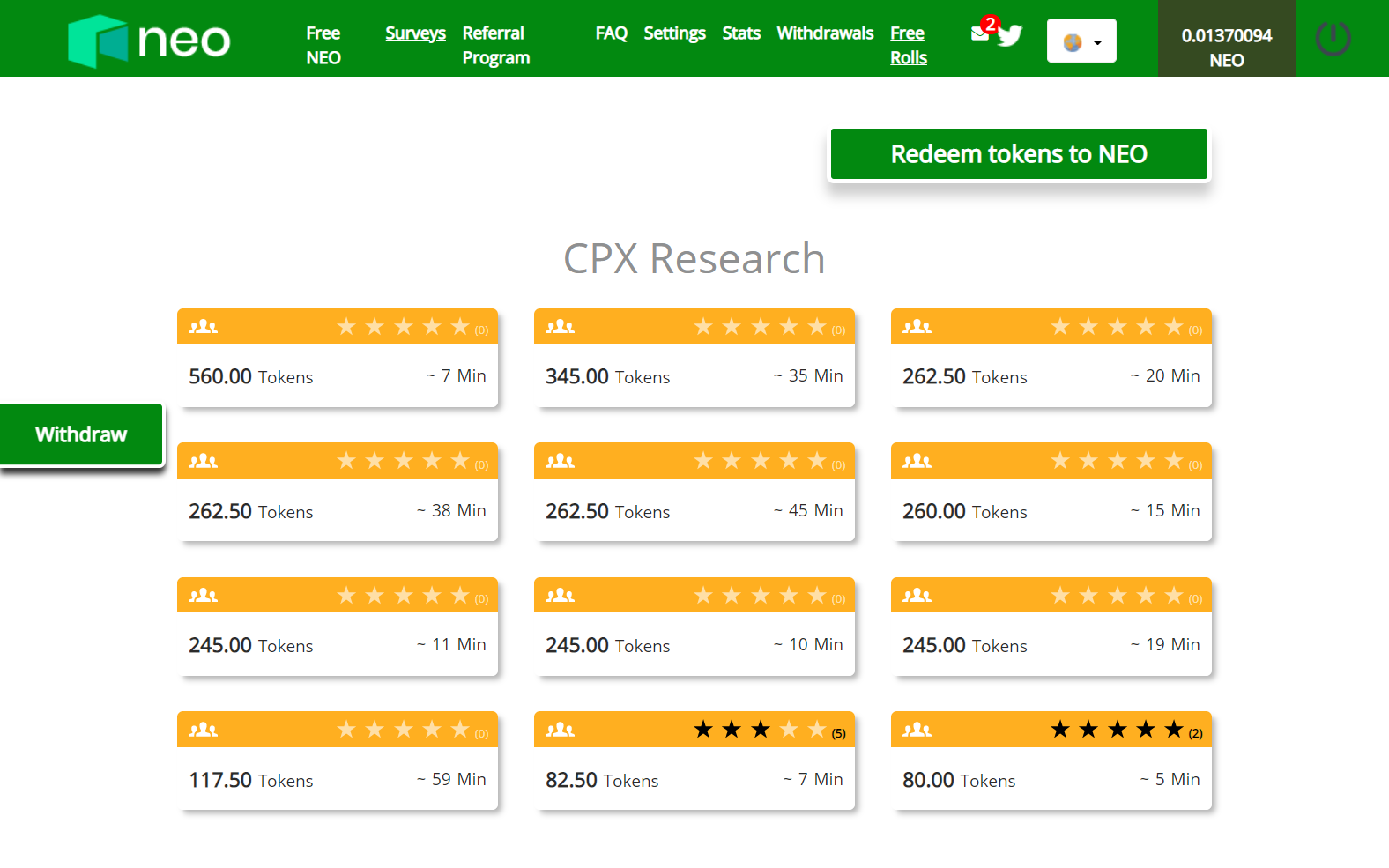Click people icon on 82.50 Tokens card
Image resolution: width=1389 pixels, height=868 pixels.
560,730
